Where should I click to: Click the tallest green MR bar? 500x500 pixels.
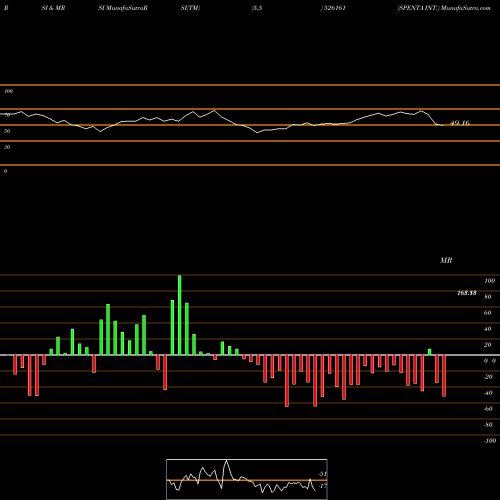coord(180,315)
